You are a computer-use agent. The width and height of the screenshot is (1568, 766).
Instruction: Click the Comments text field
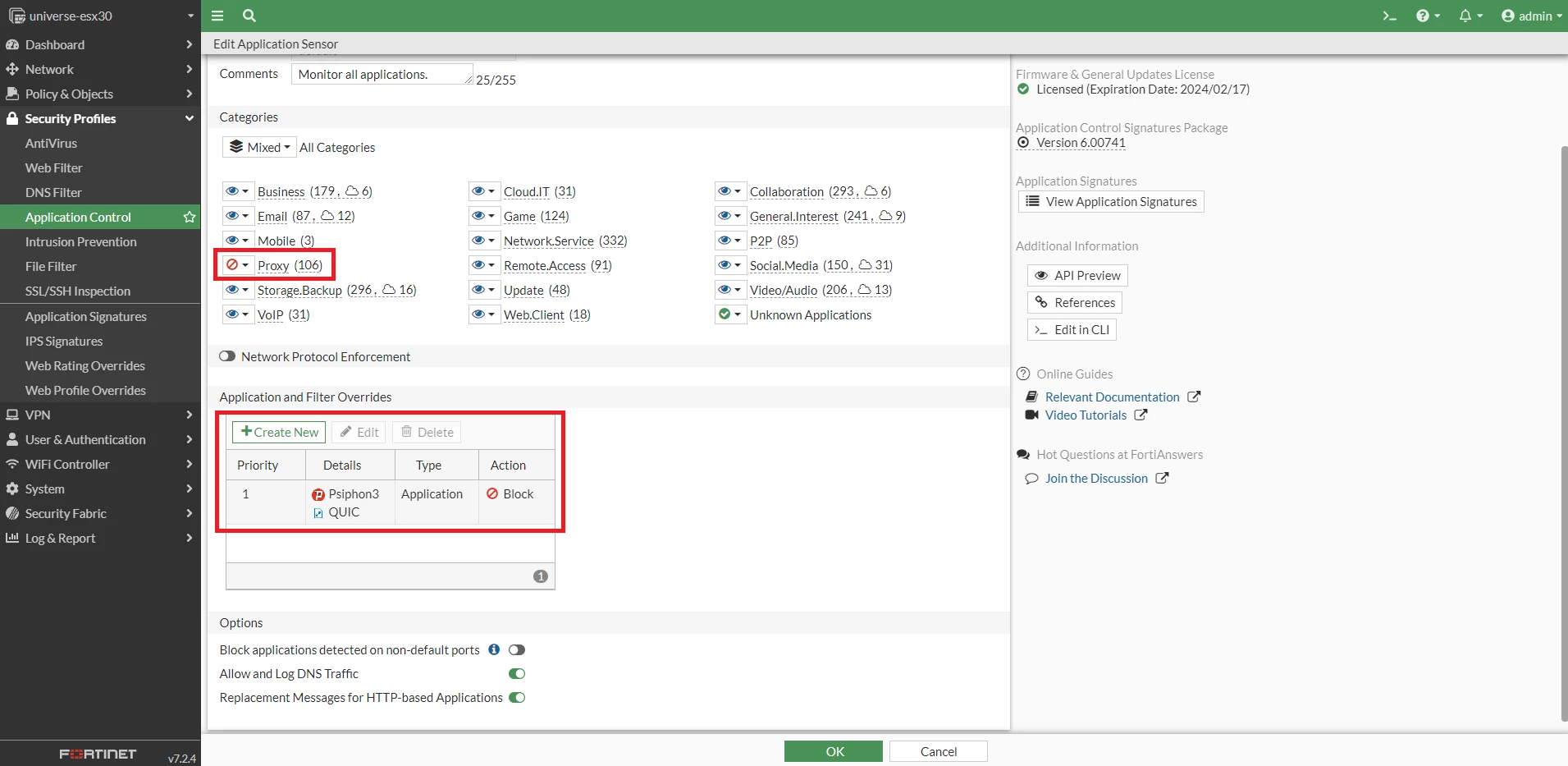(382, 74)
